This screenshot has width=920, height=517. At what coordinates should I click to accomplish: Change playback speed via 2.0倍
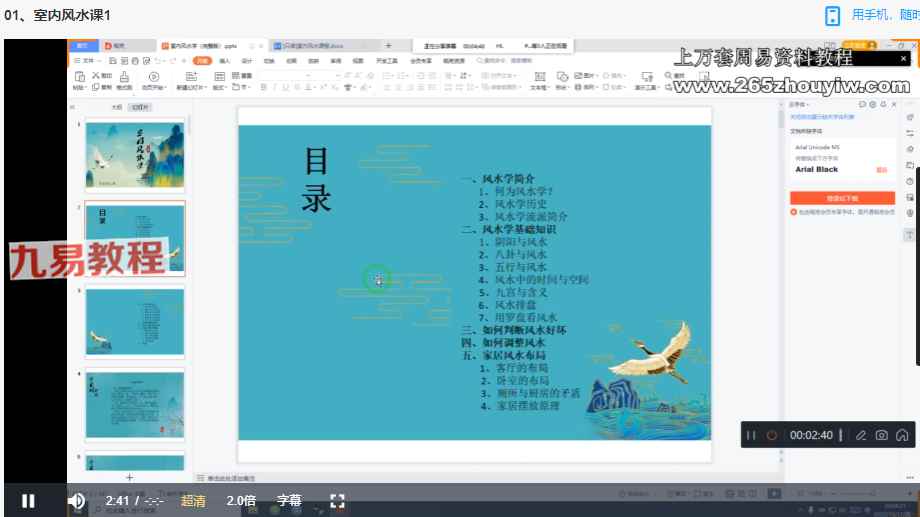pyautogui.click(x=241, y=501)
